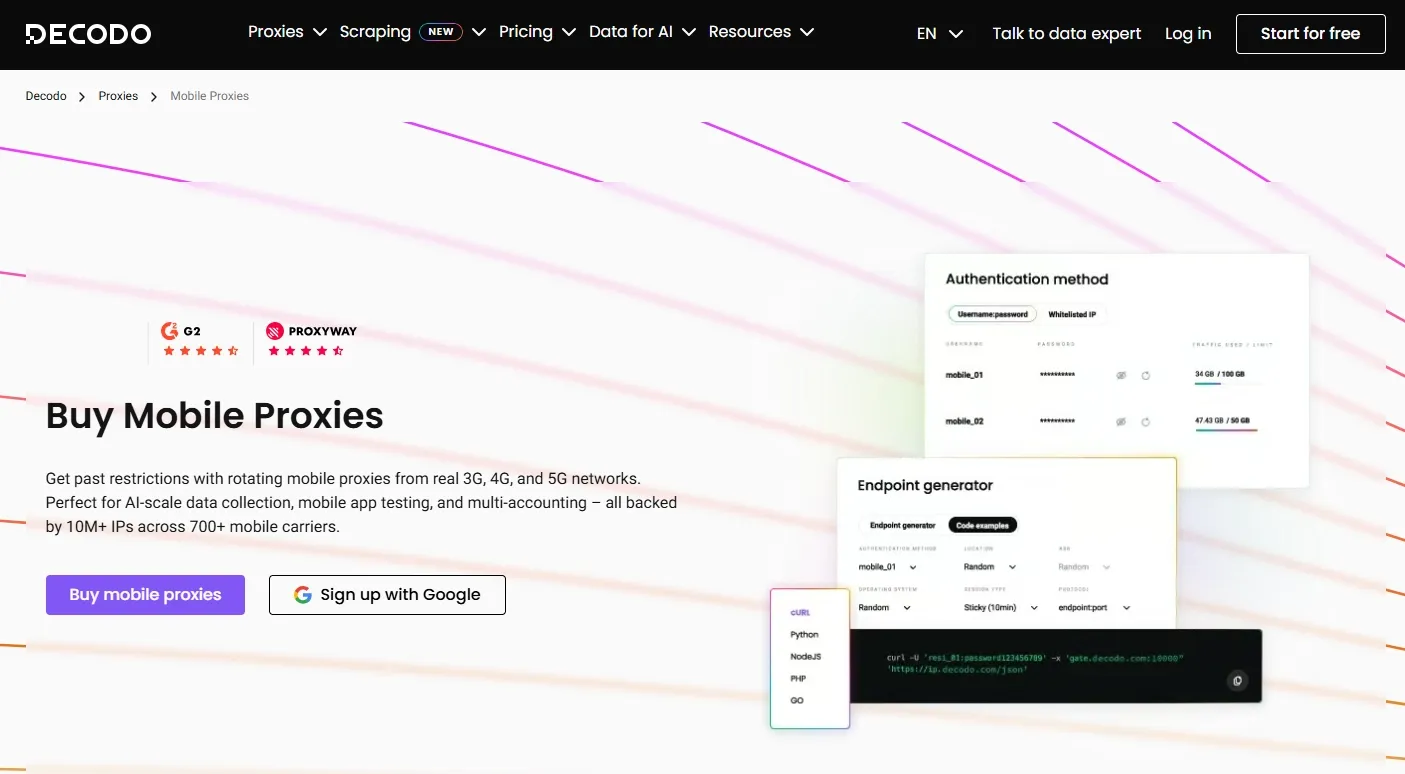Switch to the Code examples tab
This screenshot has width=1405, height=774.
coord(983,525)
